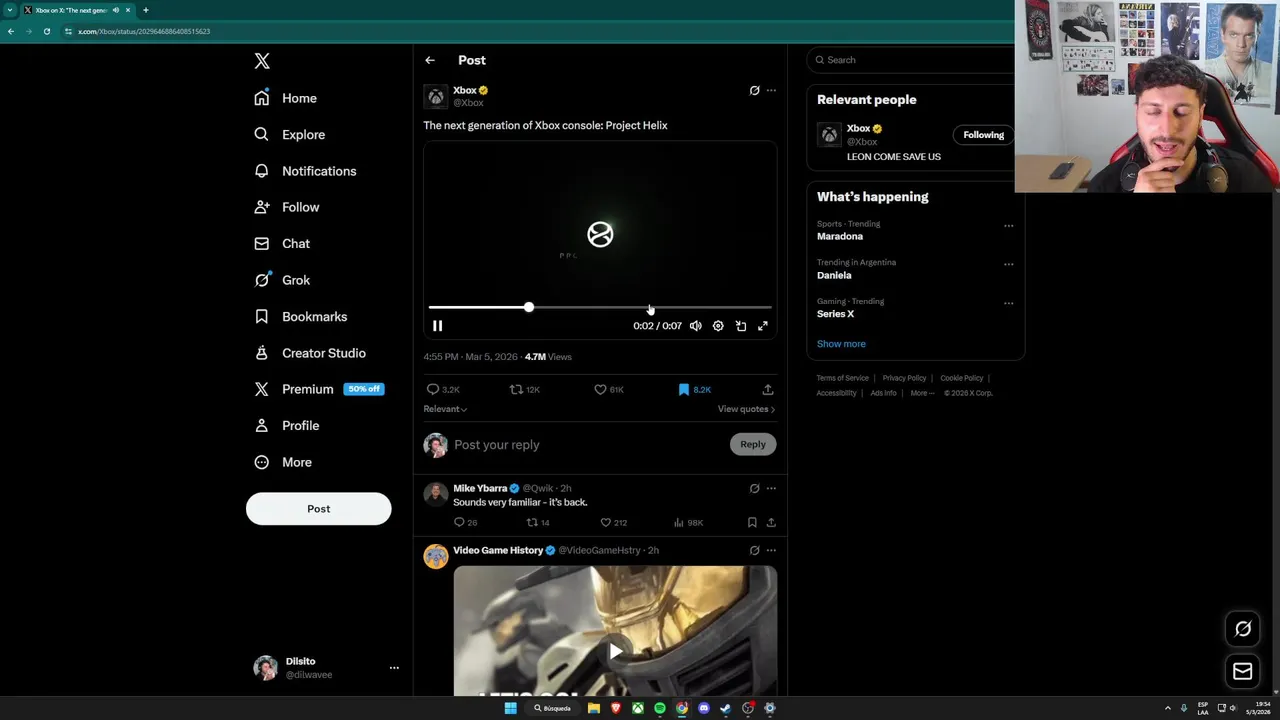1280x720 pixels.
Task: Open Dilsito account switcher menu
Action: point(326,668)
